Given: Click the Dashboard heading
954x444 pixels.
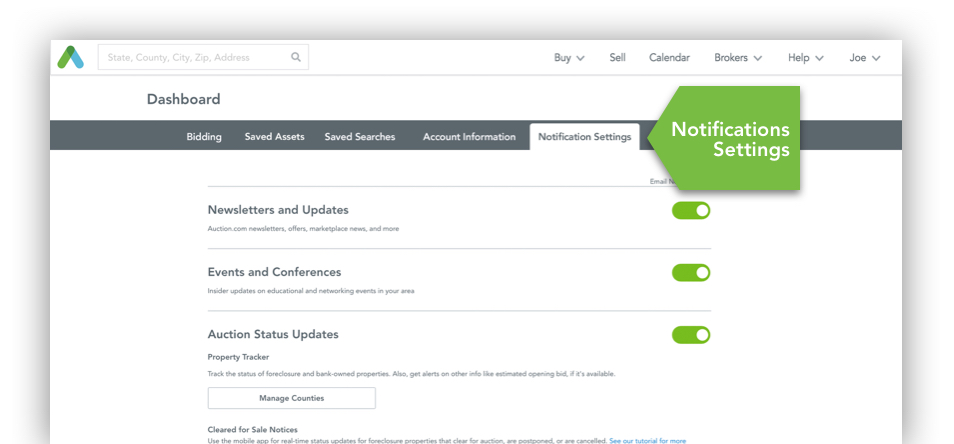Looking at the screenshot, I should [183, 99].
